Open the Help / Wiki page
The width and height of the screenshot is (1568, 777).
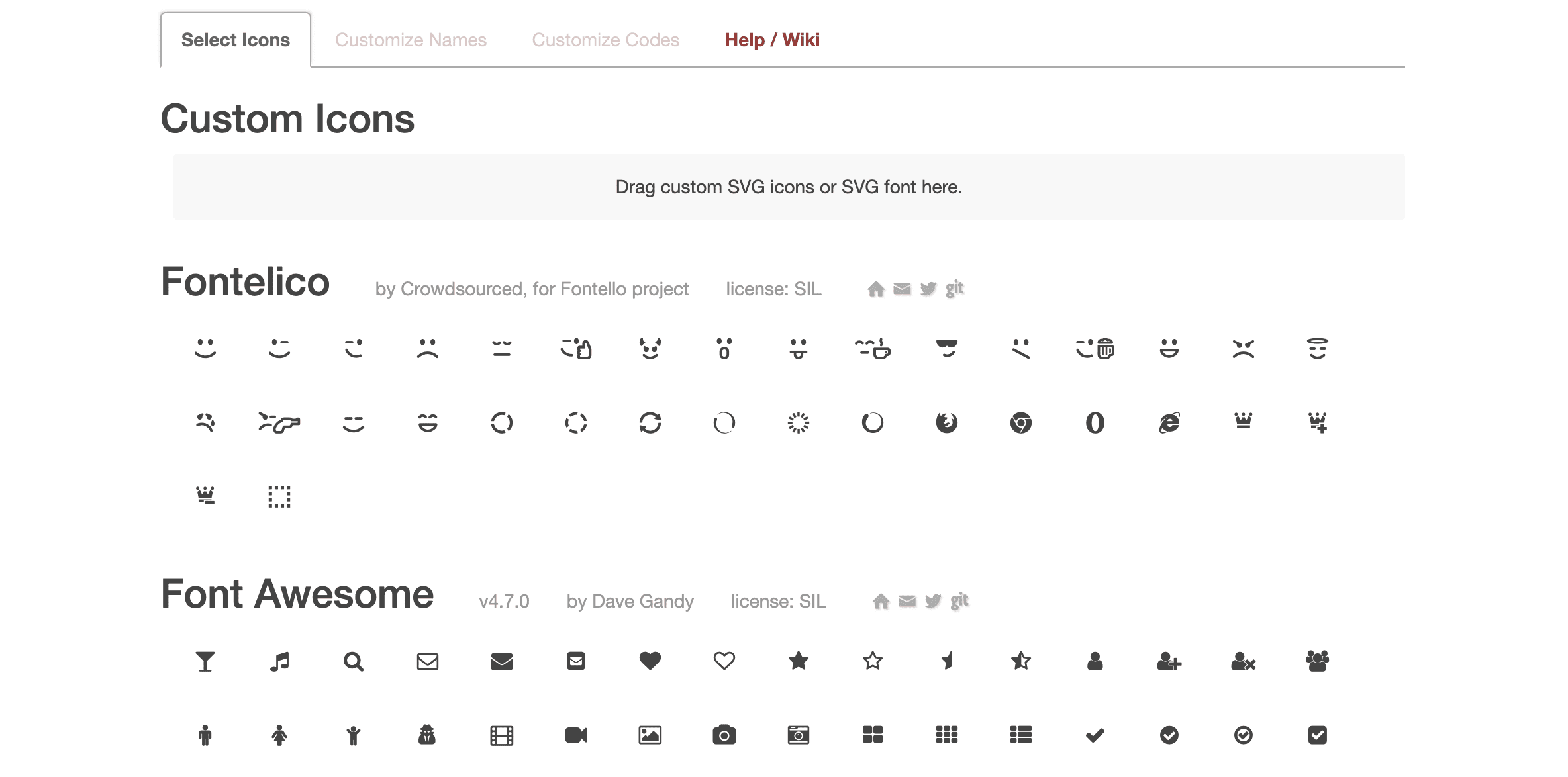773,40
